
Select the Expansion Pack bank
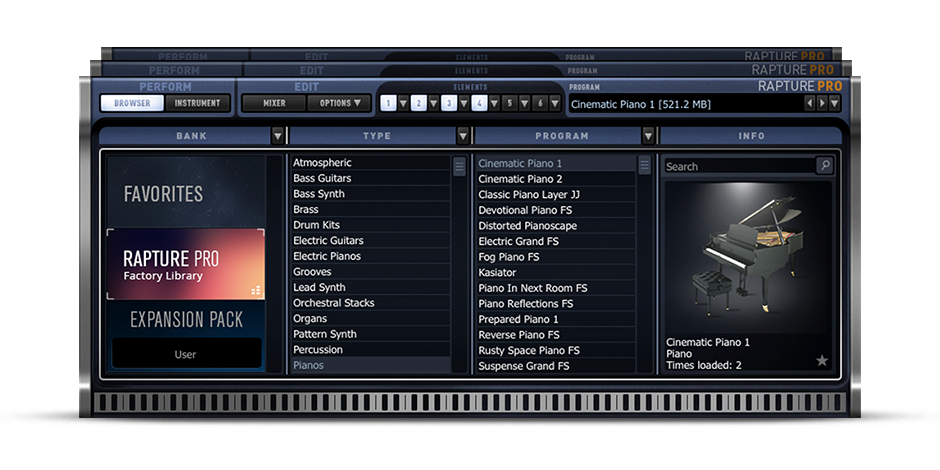186,319
